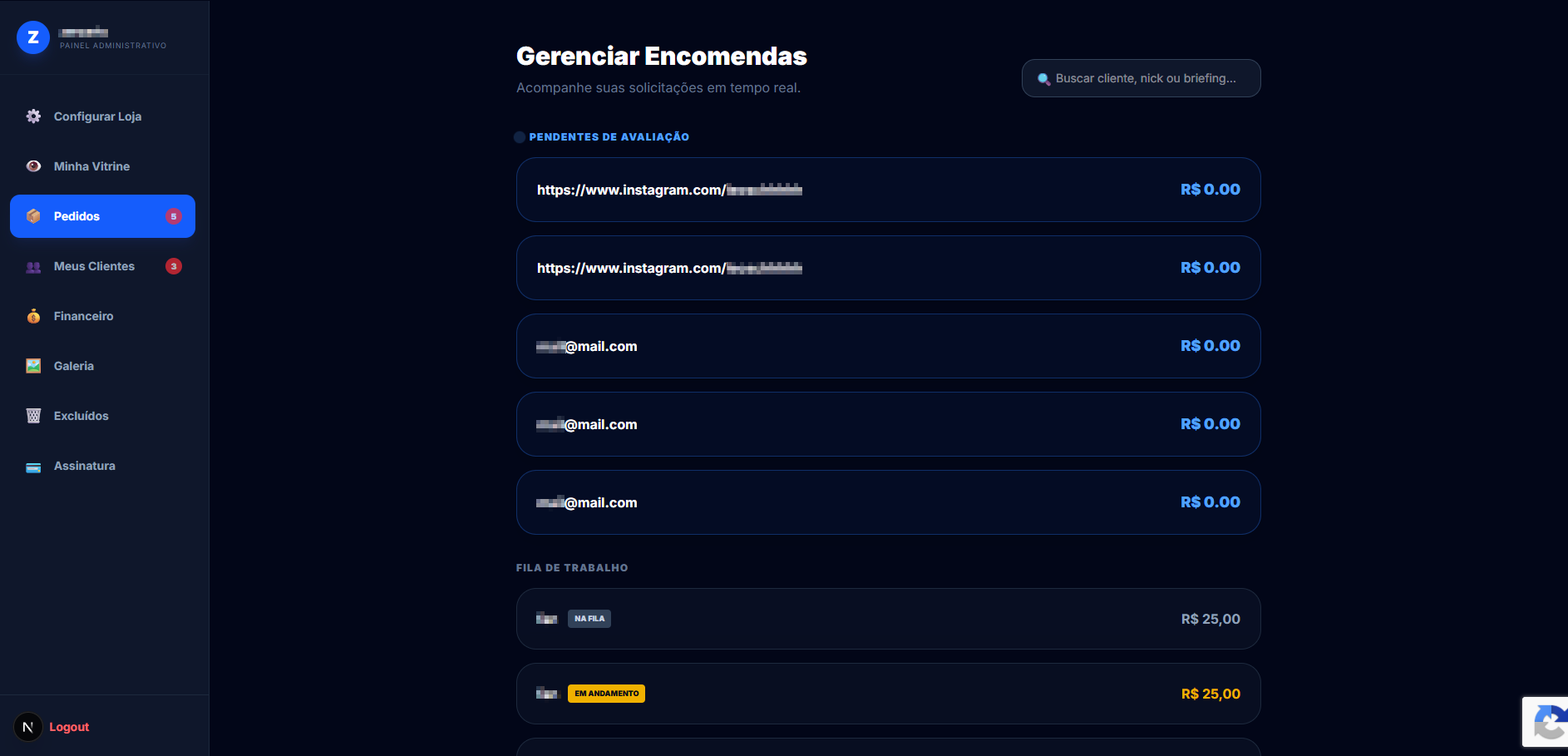Click the FILA DE TRABALHO section heading

pos(572,568)
